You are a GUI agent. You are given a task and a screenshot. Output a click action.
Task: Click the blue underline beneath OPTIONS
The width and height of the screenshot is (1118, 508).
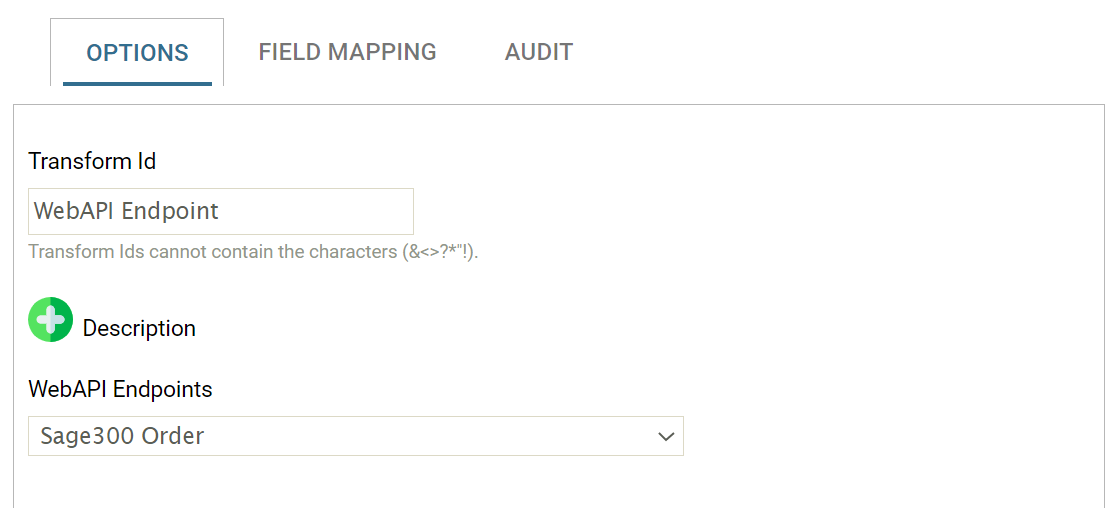click(137, 83)
